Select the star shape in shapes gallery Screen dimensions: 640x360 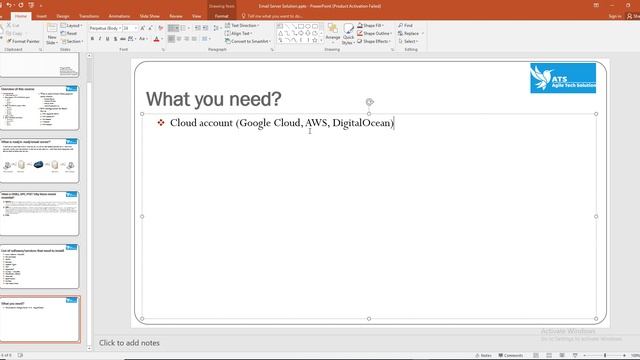pyautogui.click(x=315, y=40)
